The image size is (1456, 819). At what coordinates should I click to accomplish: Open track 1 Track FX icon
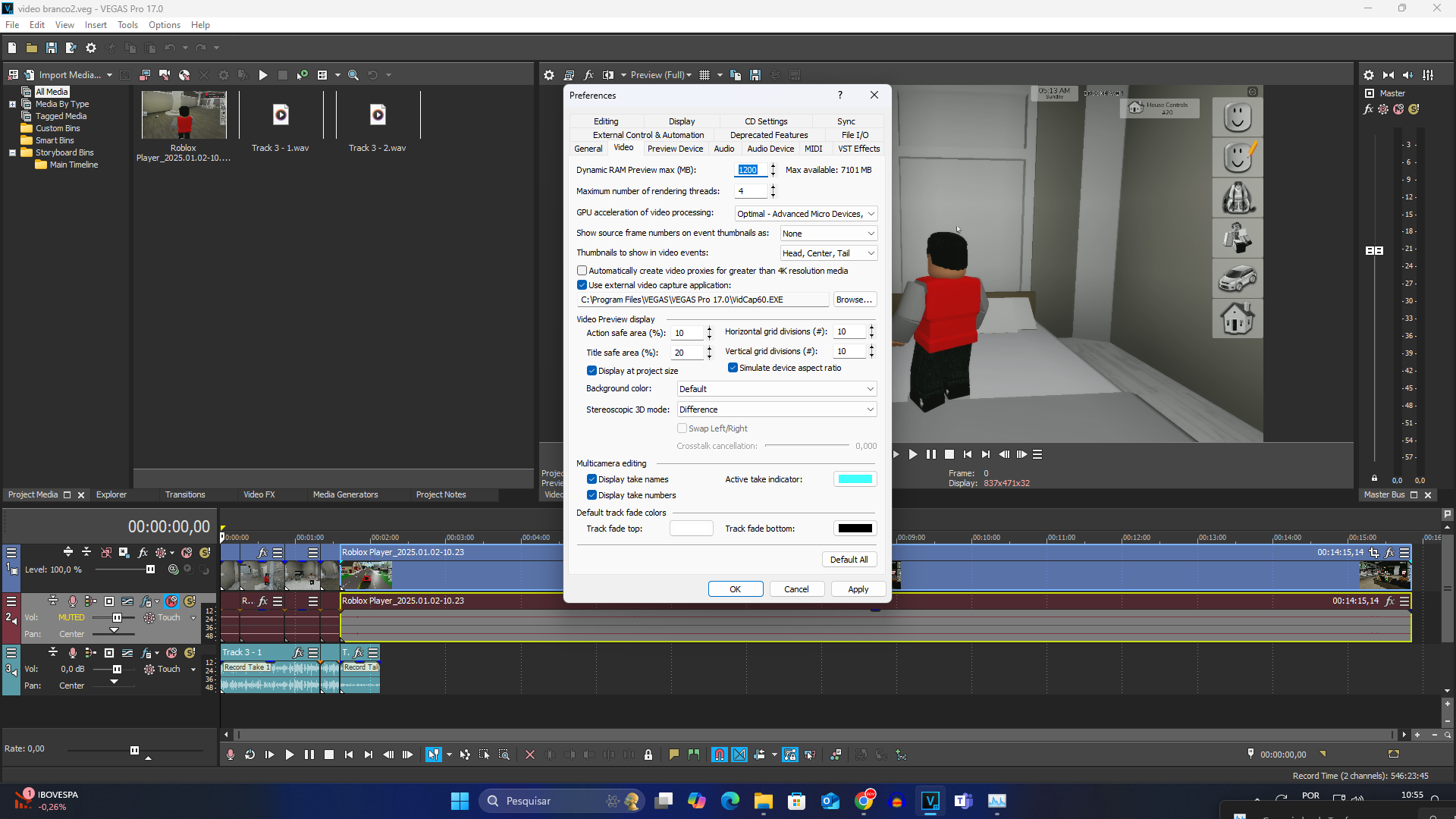pos(143,553)
